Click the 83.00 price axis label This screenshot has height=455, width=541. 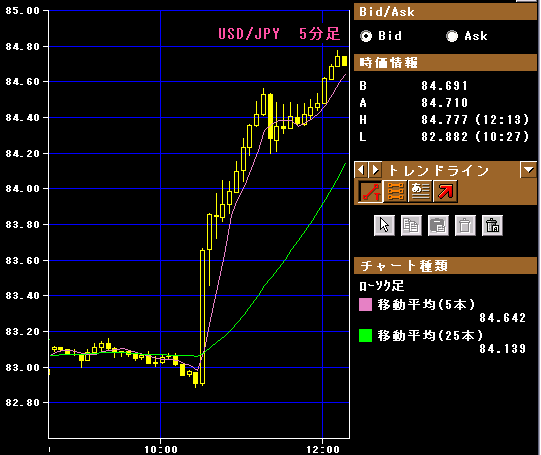click(x=23, y=367)
